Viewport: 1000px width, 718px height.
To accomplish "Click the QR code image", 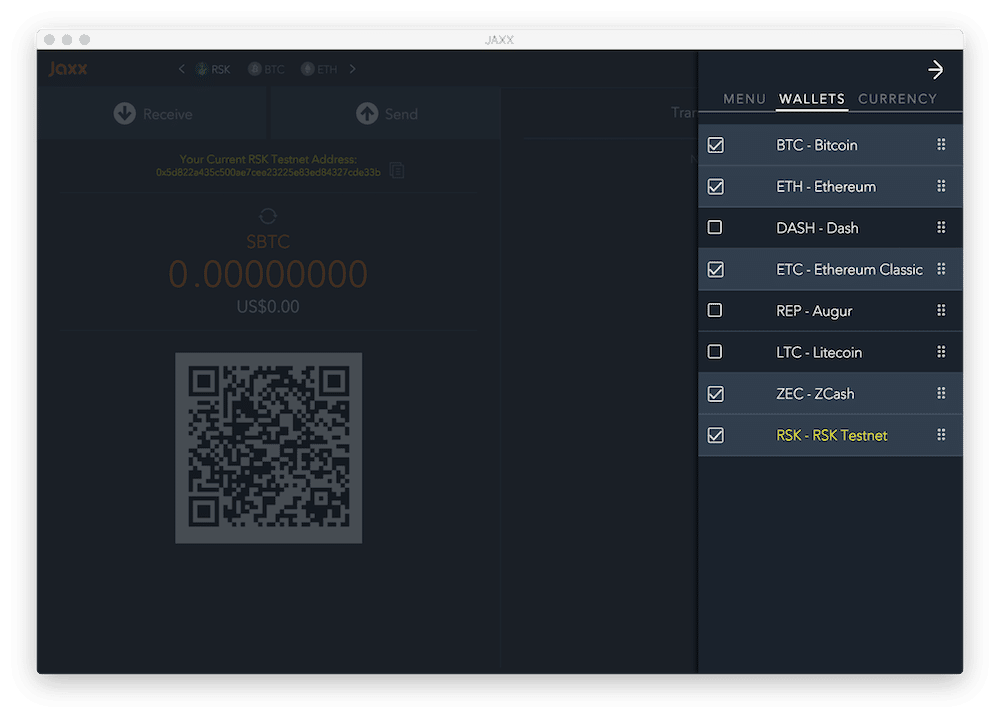I will (268, 448).
